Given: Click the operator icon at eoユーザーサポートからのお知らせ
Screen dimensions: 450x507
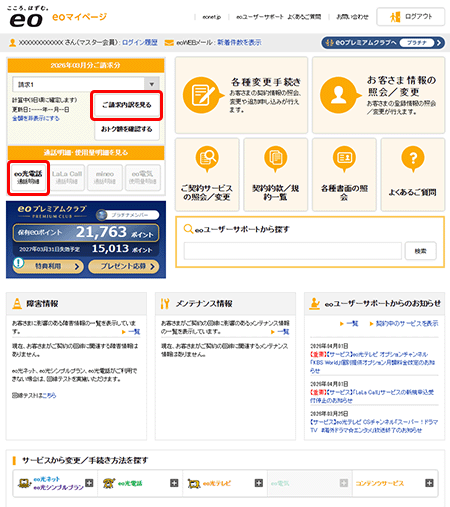Looking at the screenshot, I should (x=314, y=304).
